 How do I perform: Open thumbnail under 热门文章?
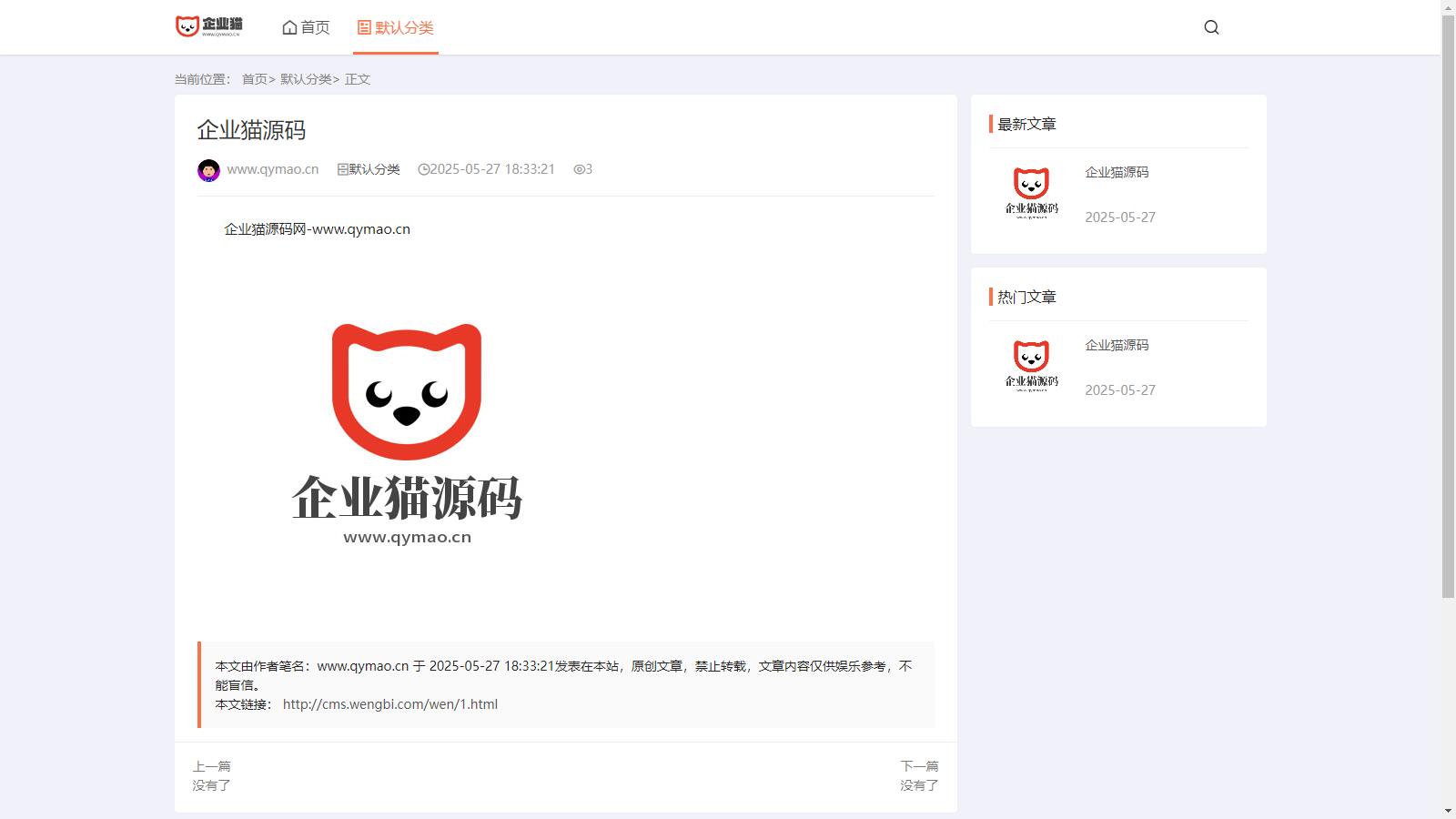1031,365
